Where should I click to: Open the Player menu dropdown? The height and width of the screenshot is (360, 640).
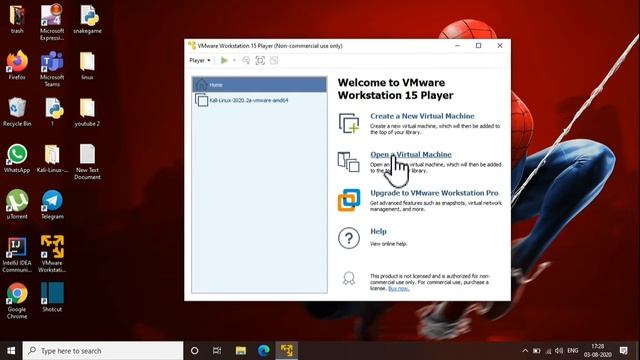point(200,60)
